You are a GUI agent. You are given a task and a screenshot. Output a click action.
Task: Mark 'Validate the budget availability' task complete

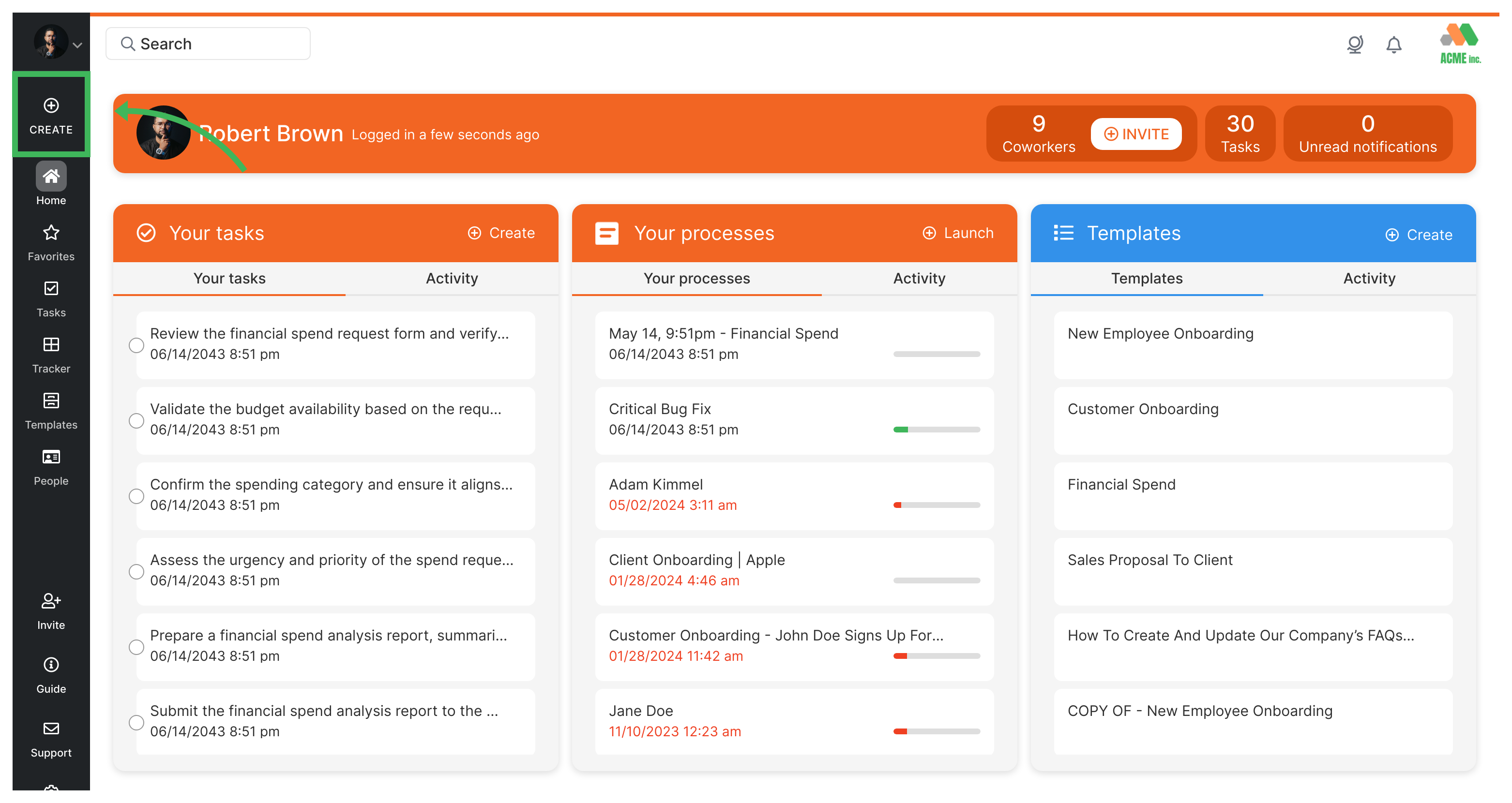pyautogui.click(x=136, y=421)
